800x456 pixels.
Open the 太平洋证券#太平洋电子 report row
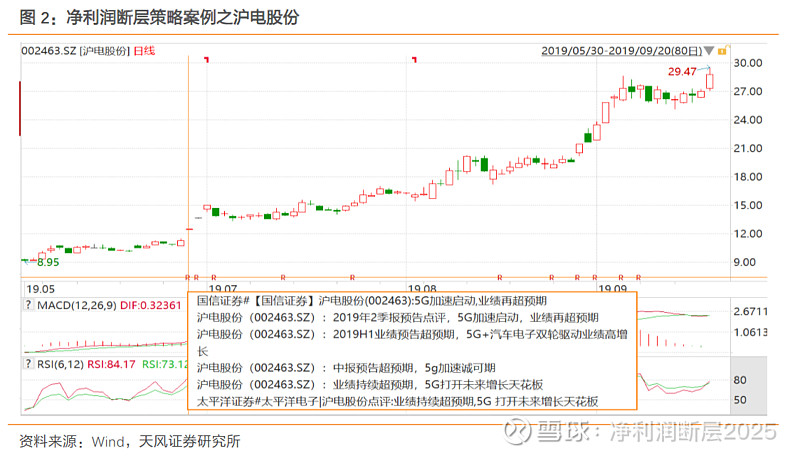click(x=397, y=401)
